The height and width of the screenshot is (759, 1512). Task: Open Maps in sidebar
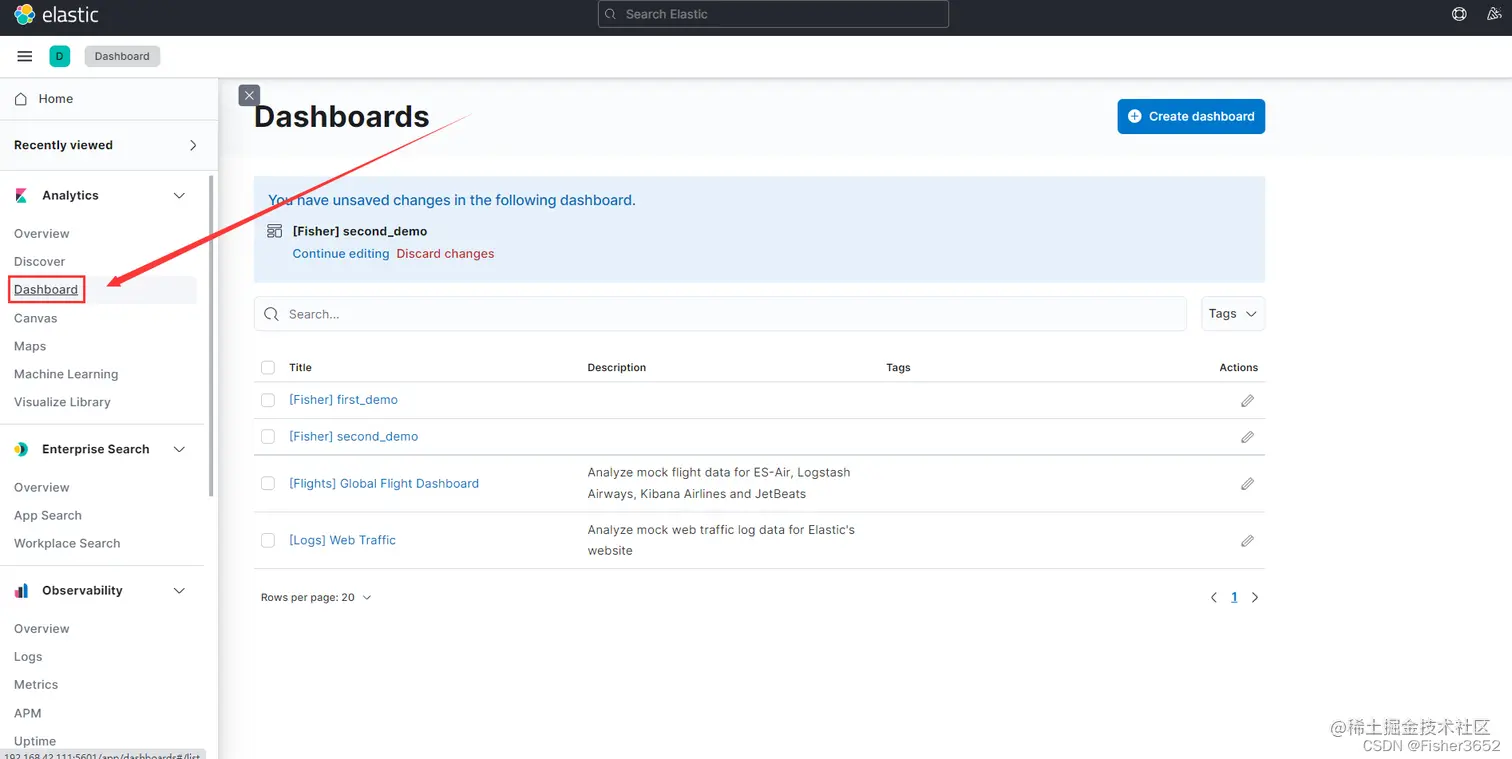(x=30, y=347)
